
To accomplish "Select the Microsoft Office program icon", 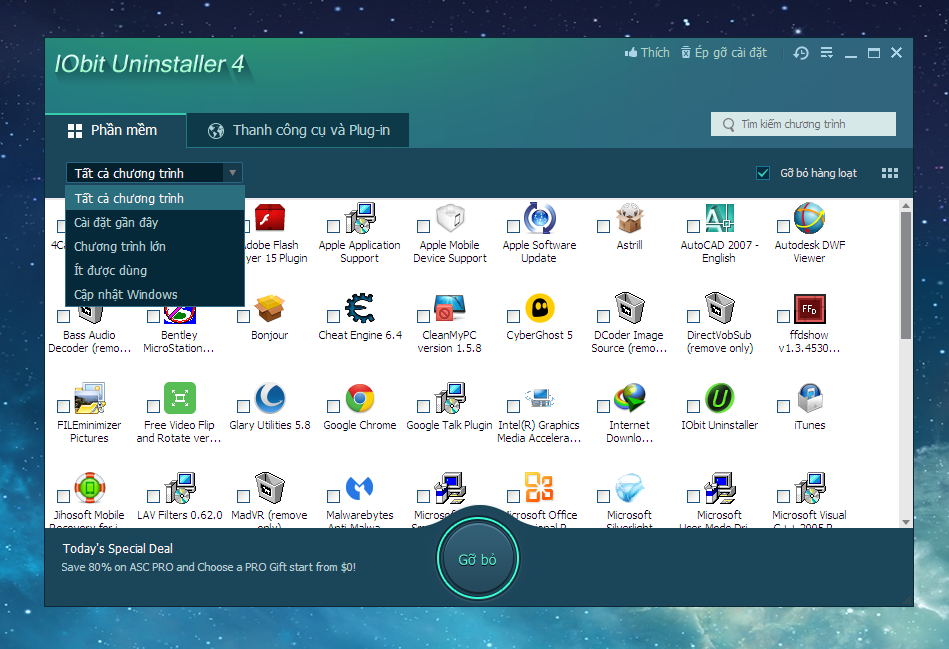I will point(540,488).
